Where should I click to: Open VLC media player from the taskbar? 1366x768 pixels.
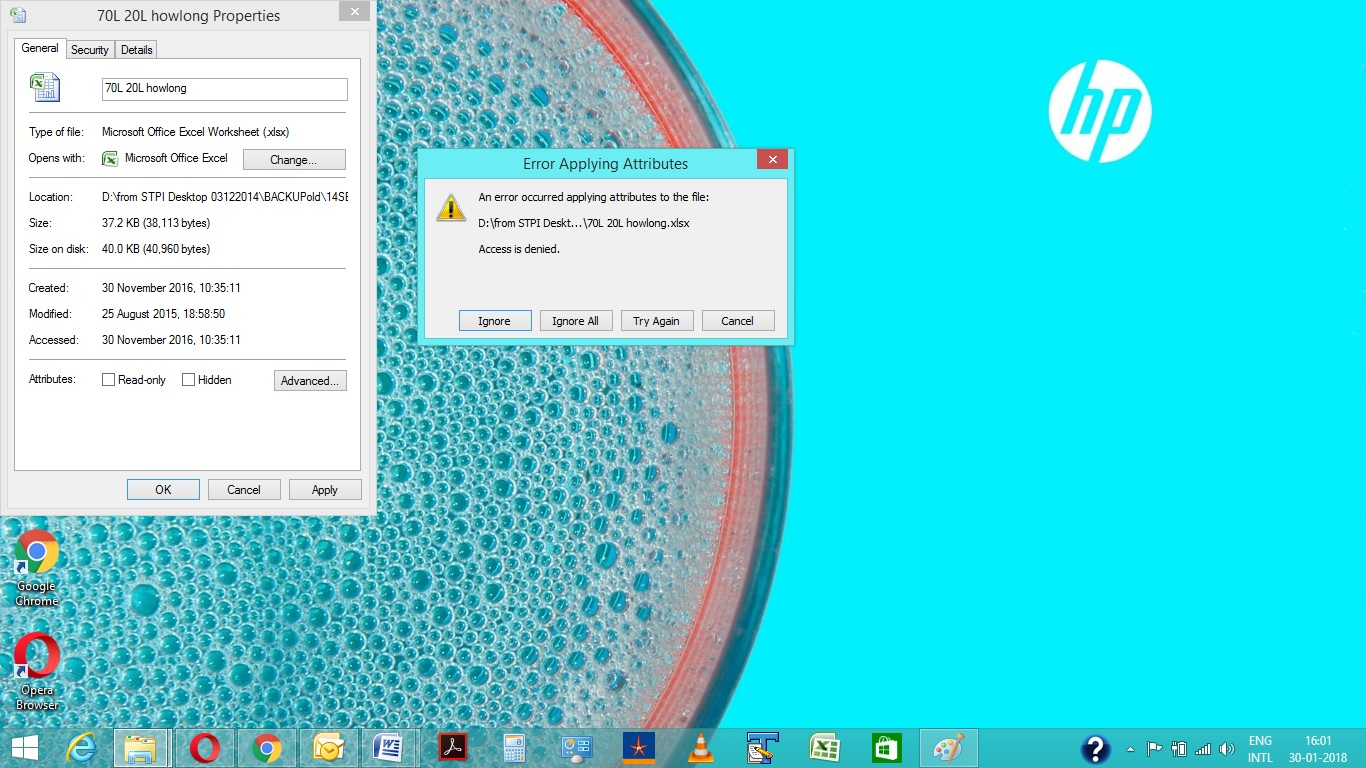click(702, 748)
